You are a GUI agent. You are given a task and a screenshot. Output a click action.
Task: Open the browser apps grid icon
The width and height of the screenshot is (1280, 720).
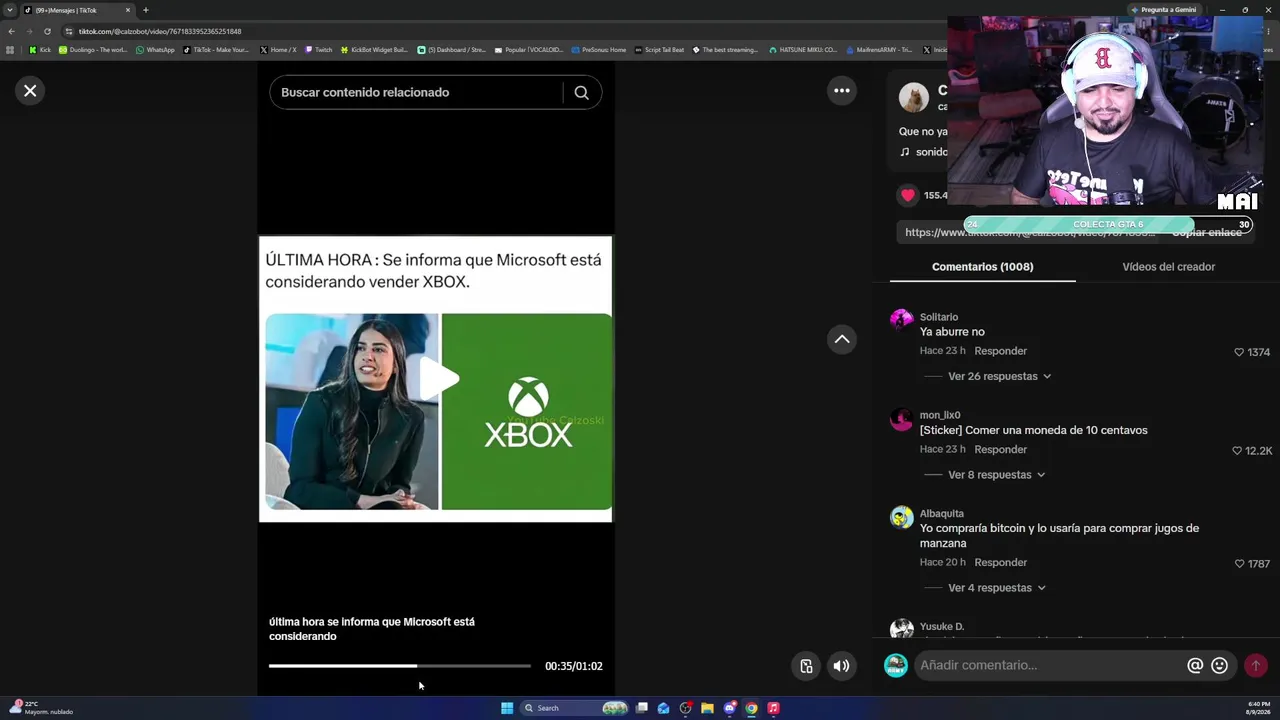[x=10, y=50]
